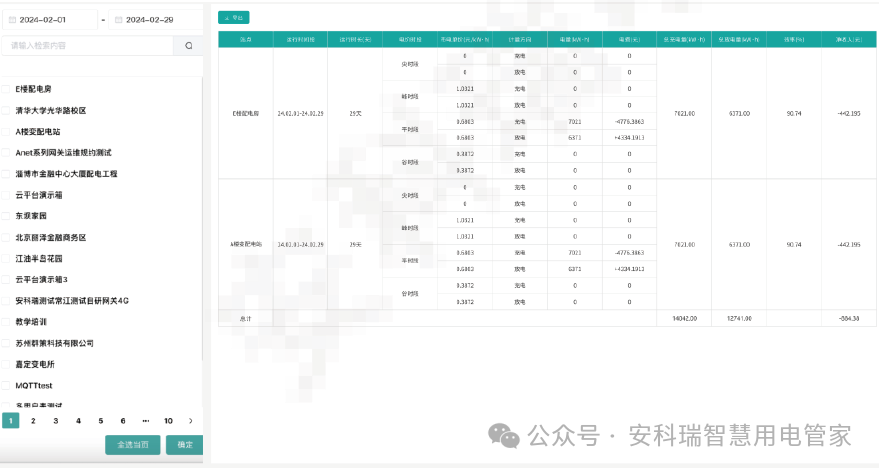Click the +4334.1913 fee in A楼变配电站 row
Screen dimensions: 879x470
(x=630, y=269)
